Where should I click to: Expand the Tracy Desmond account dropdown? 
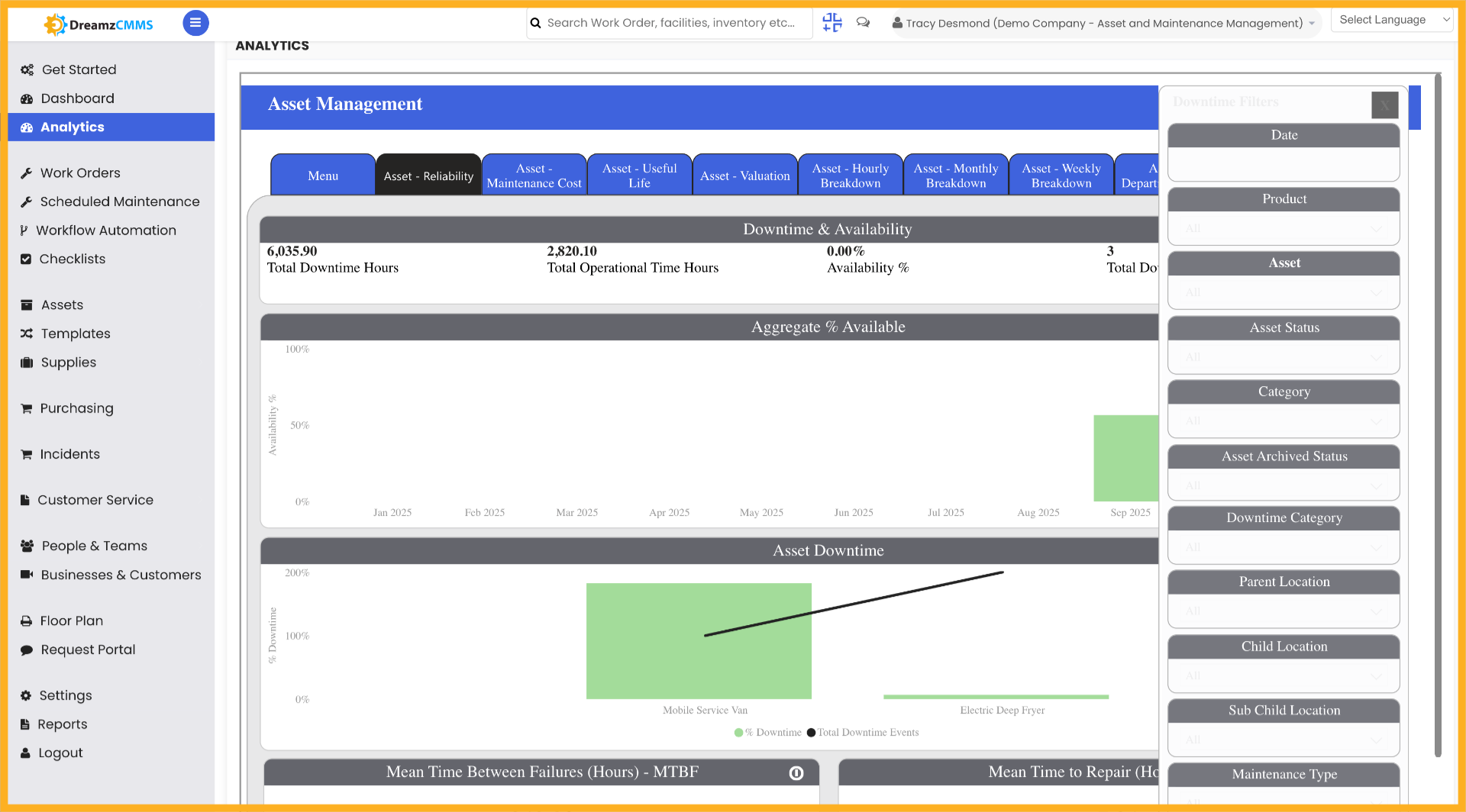pos(1311,23)
